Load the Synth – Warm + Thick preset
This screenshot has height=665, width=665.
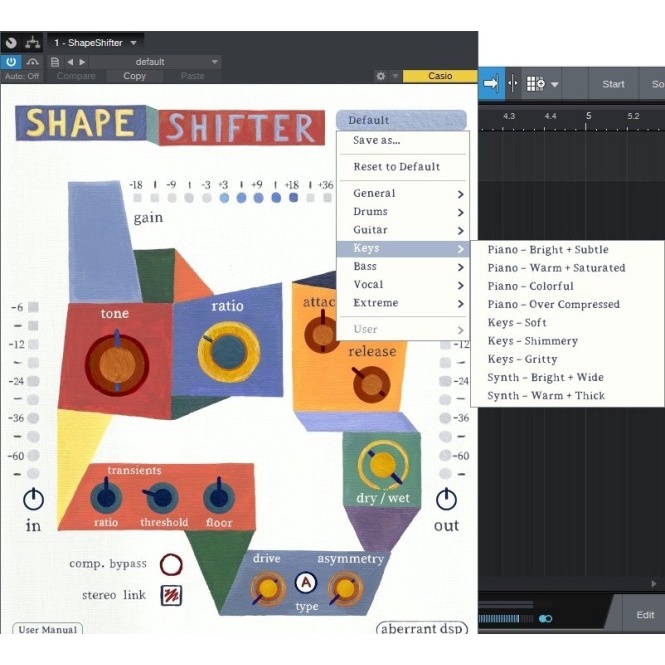click(567, 396)
